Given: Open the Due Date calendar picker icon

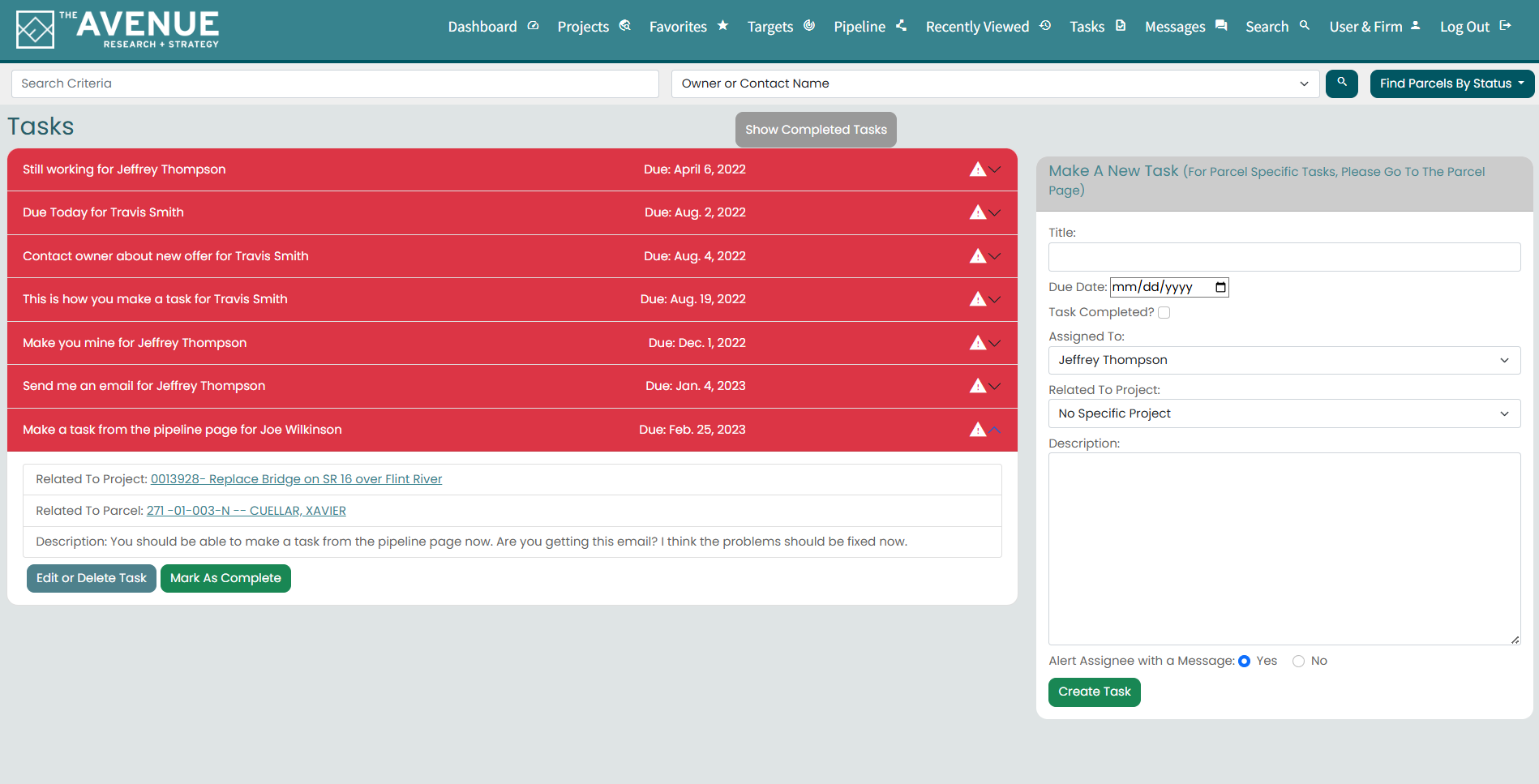Looking at the screenshot, I should click(1220, 287).
